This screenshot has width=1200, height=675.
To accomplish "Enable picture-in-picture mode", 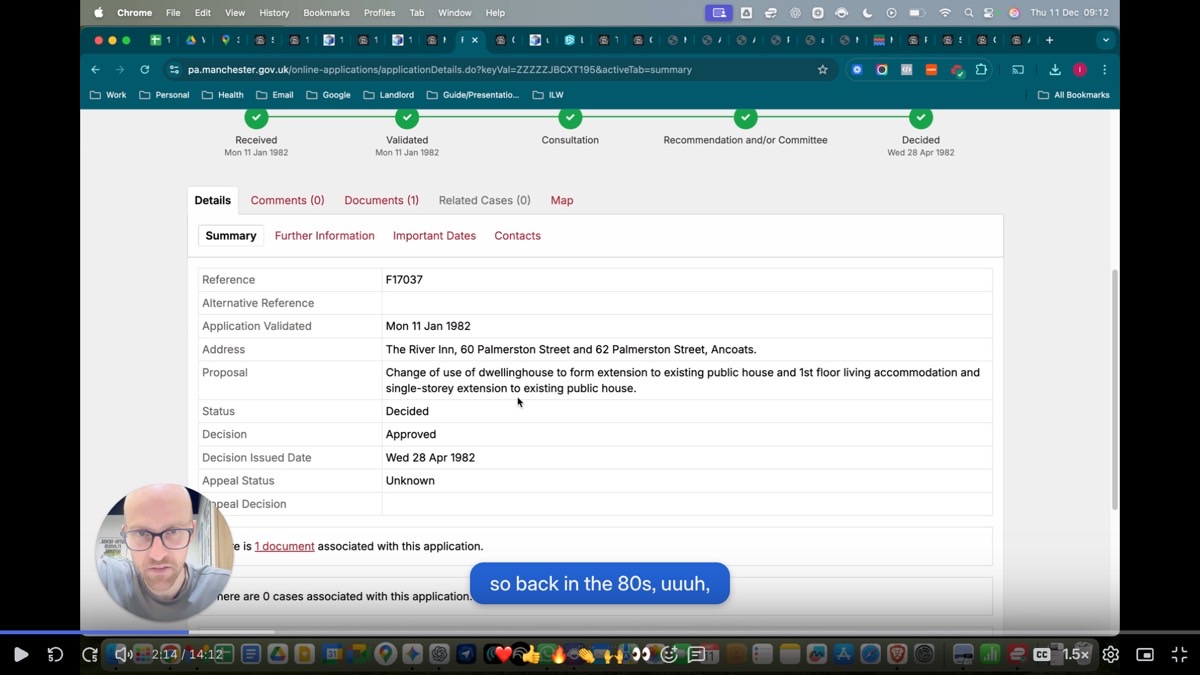I will (x=1145, y=655).
